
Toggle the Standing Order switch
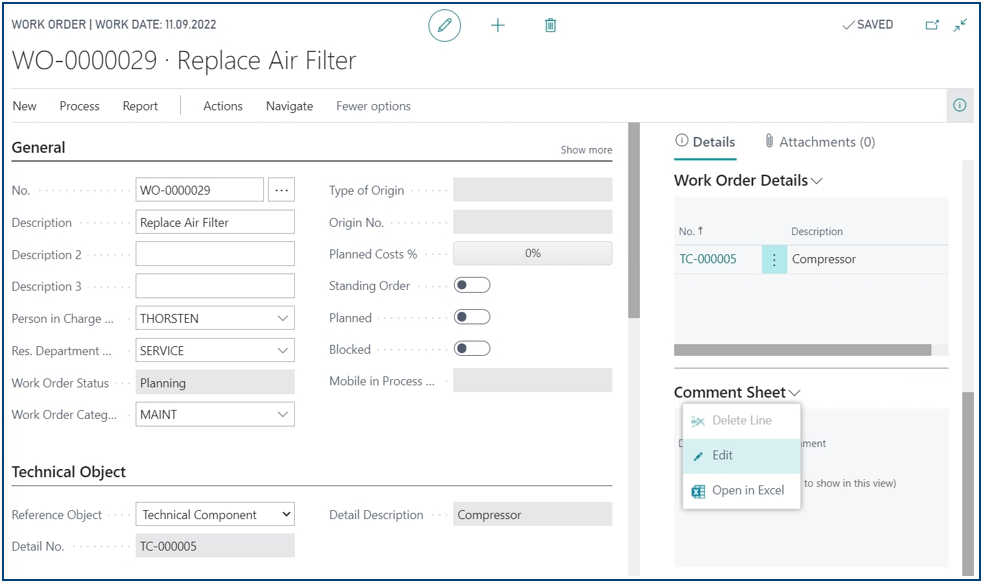(x=472, y=286)
